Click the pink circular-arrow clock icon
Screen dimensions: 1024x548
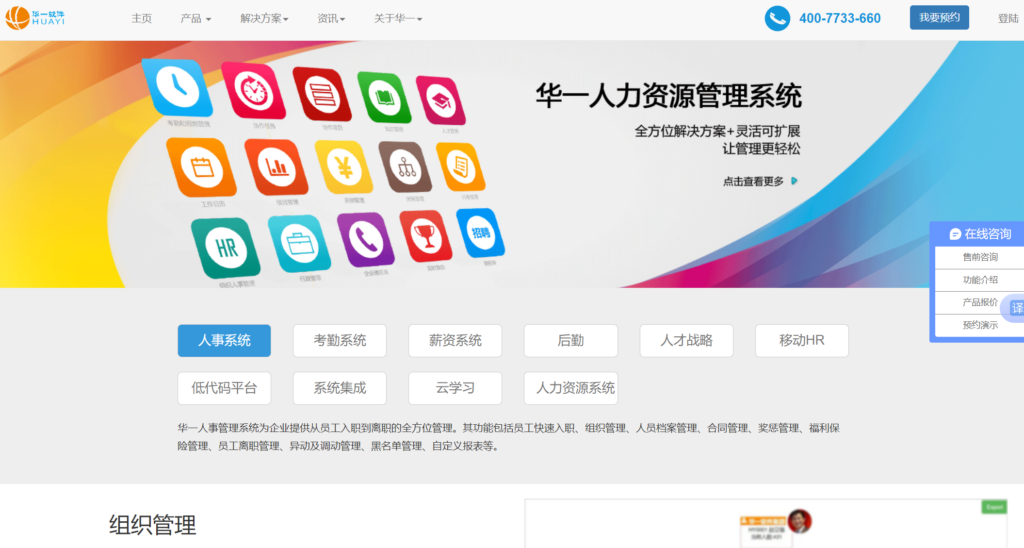tap(253, 91)
